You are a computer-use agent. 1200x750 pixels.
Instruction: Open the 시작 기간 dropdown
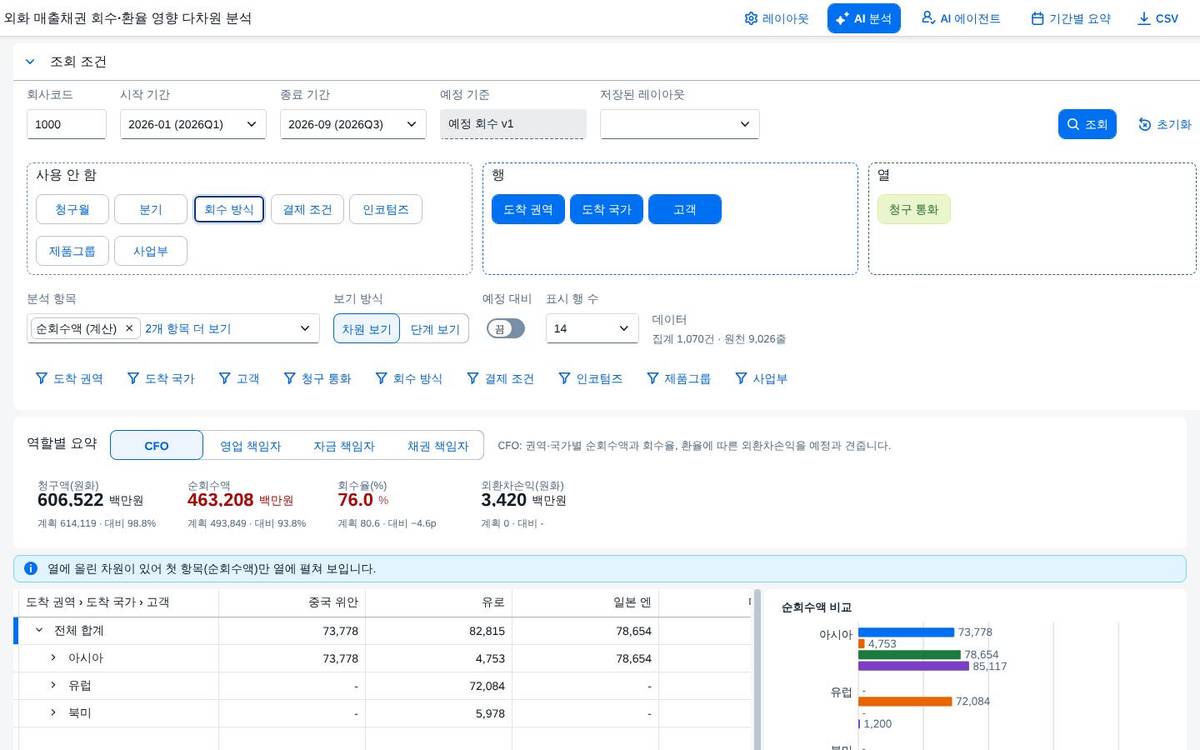pos(193,124)
